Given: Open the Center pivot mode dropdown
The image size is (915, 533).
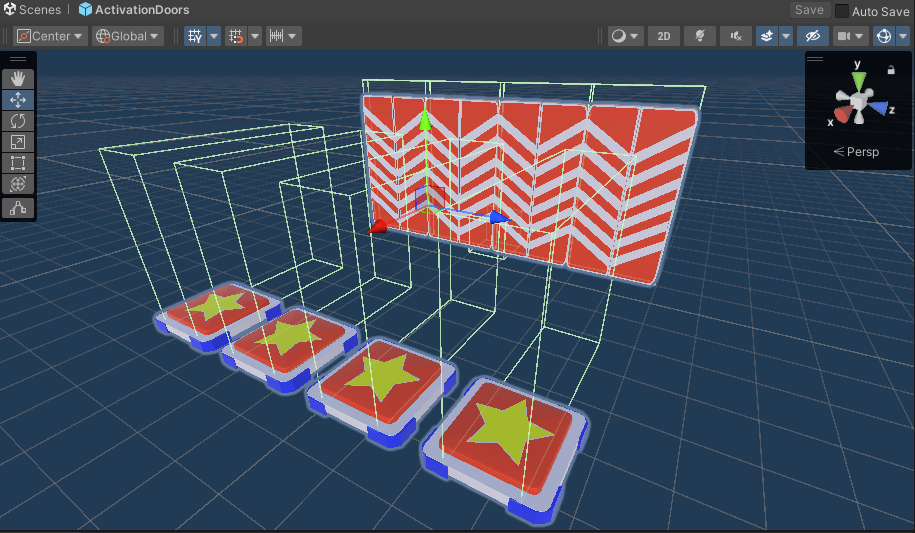Looking at the screenshot, I should pos(50,36).
